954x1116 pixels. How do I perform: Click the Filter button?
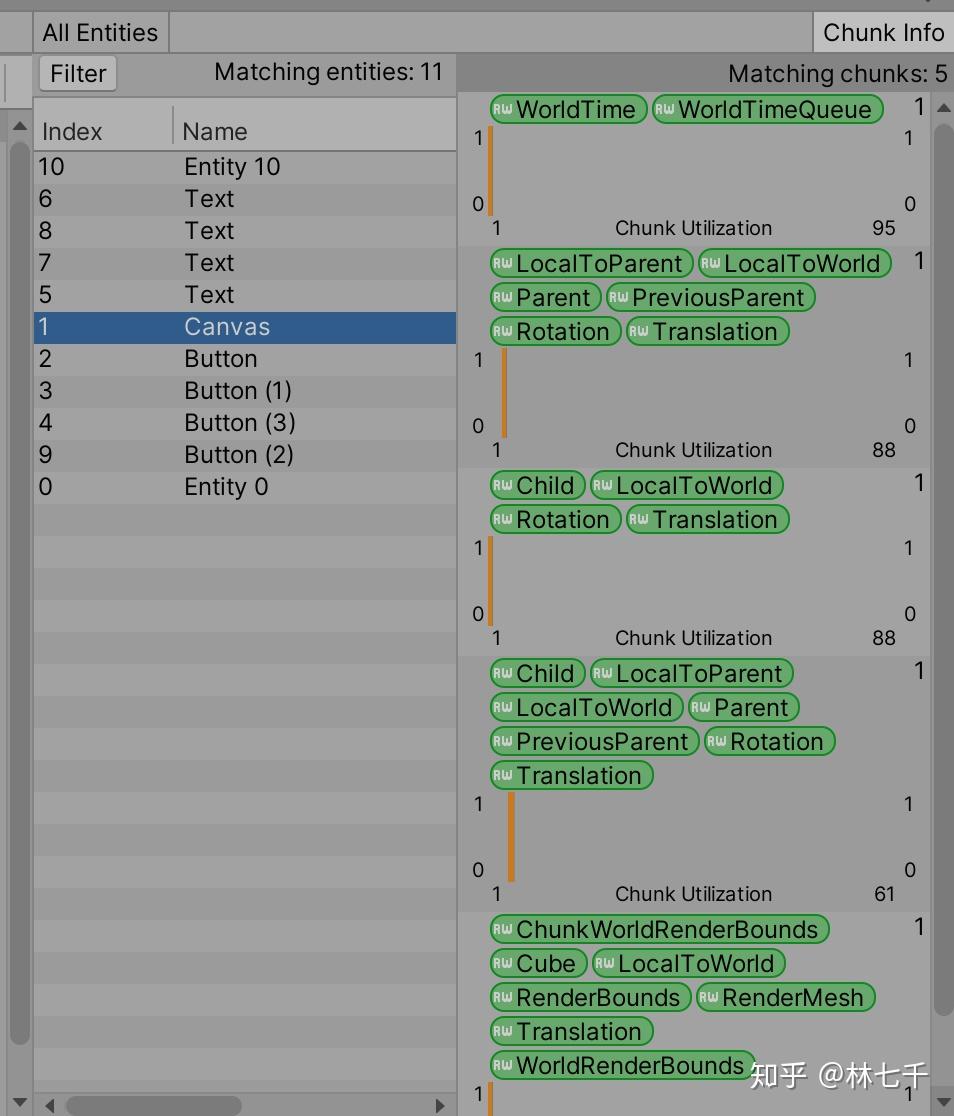[77, 72]
